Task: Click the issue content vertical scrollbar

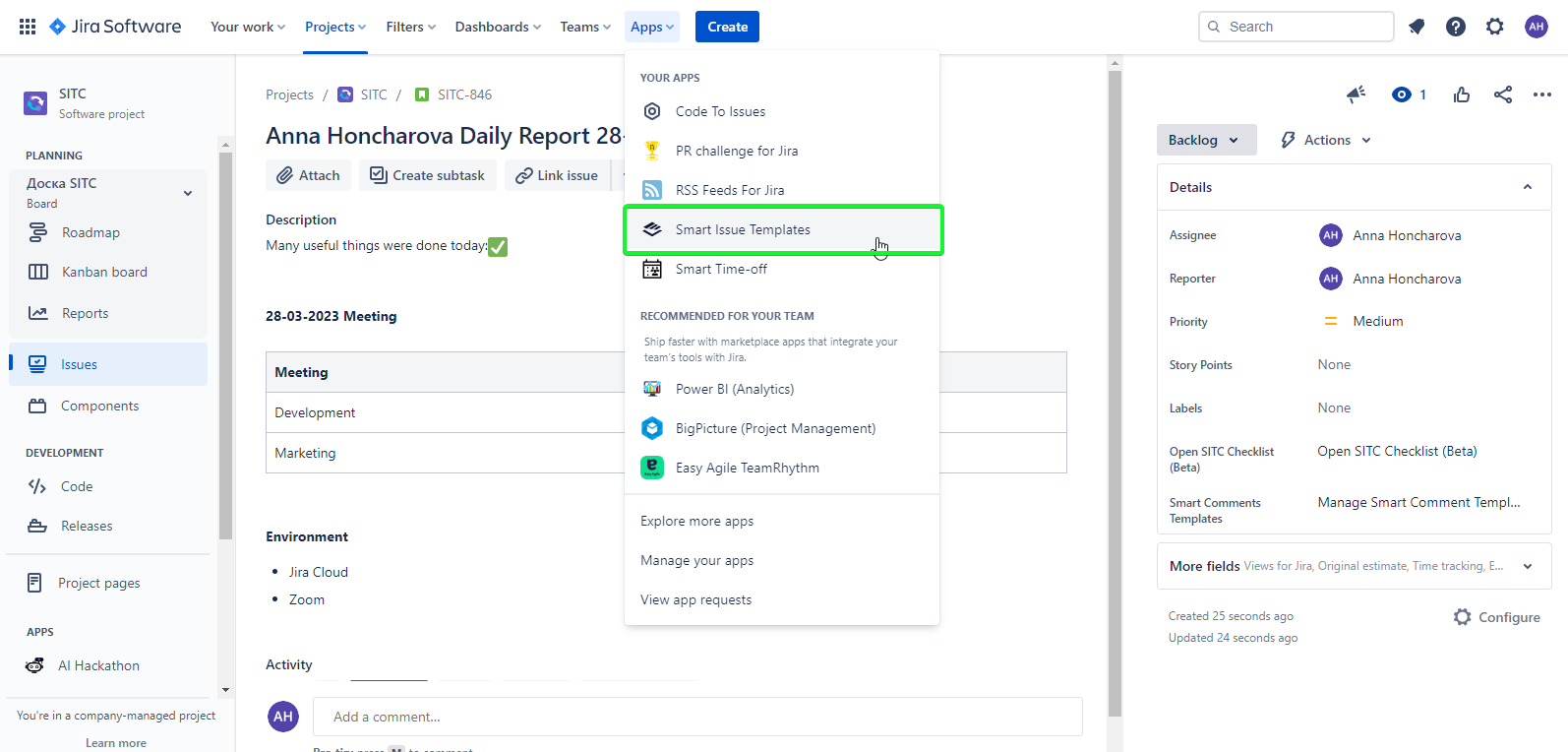Action: click(x=1115, y=394)
